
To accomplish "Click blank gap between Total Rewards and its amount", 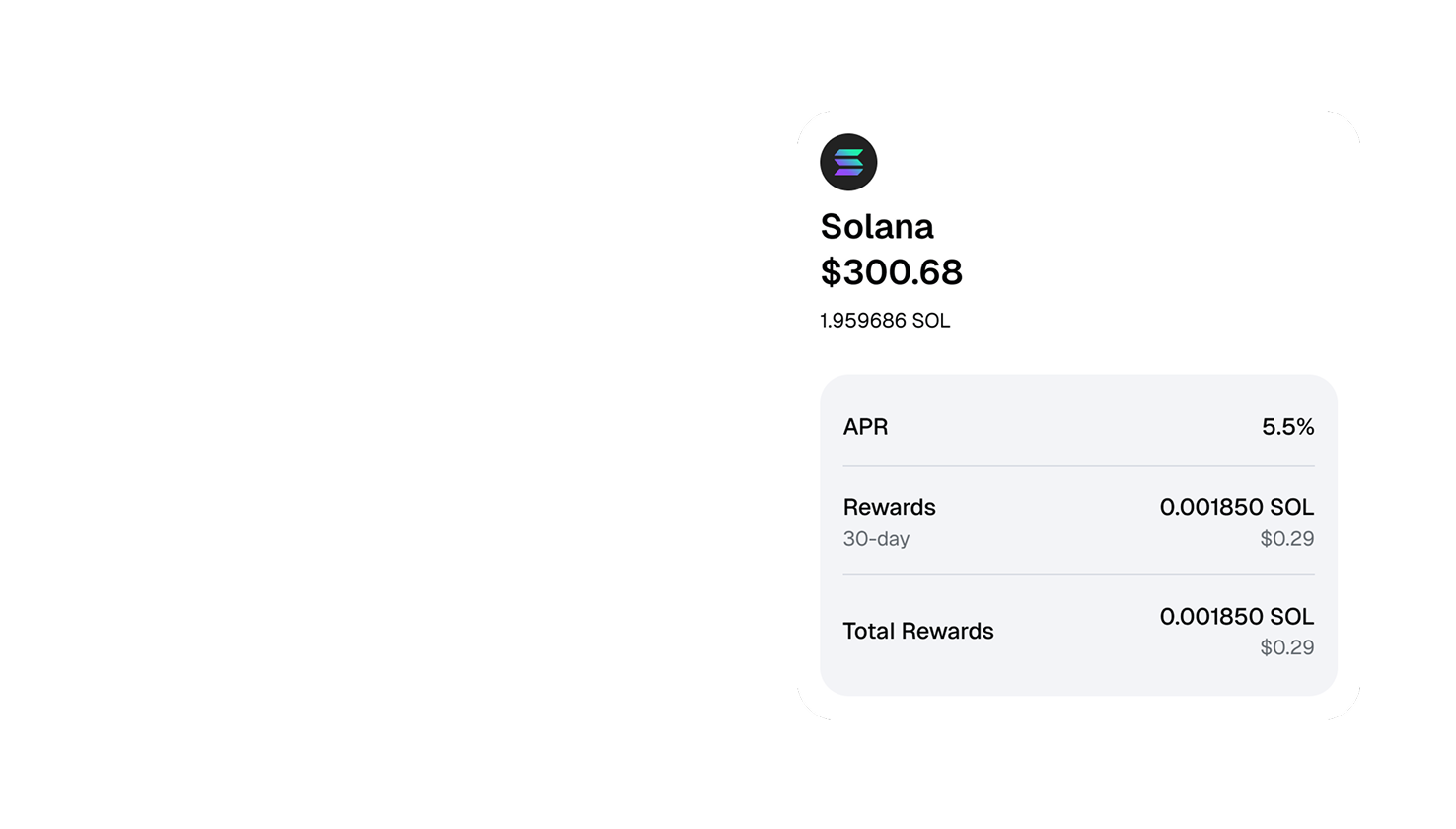I will click(x=1076, y=631).
